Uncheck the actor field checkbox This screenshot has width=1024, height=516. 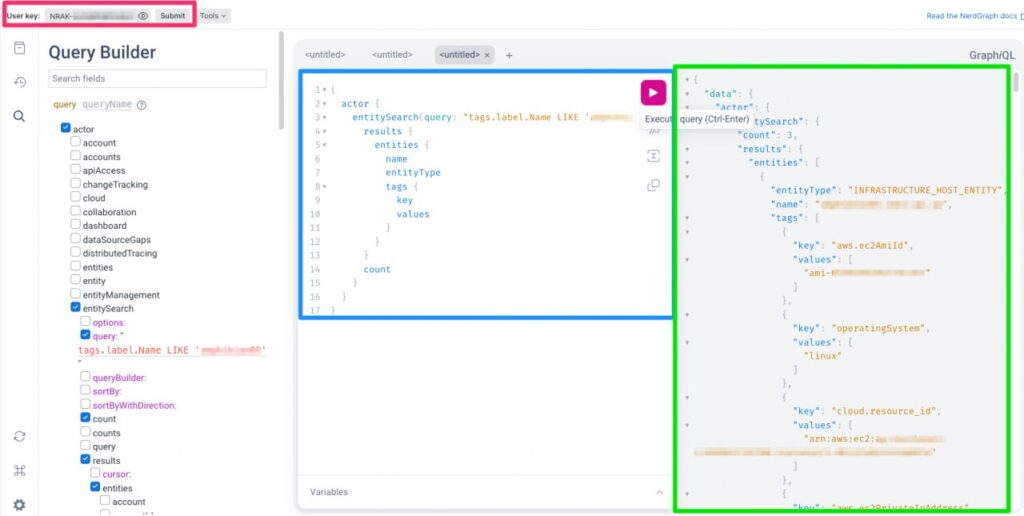66,129
